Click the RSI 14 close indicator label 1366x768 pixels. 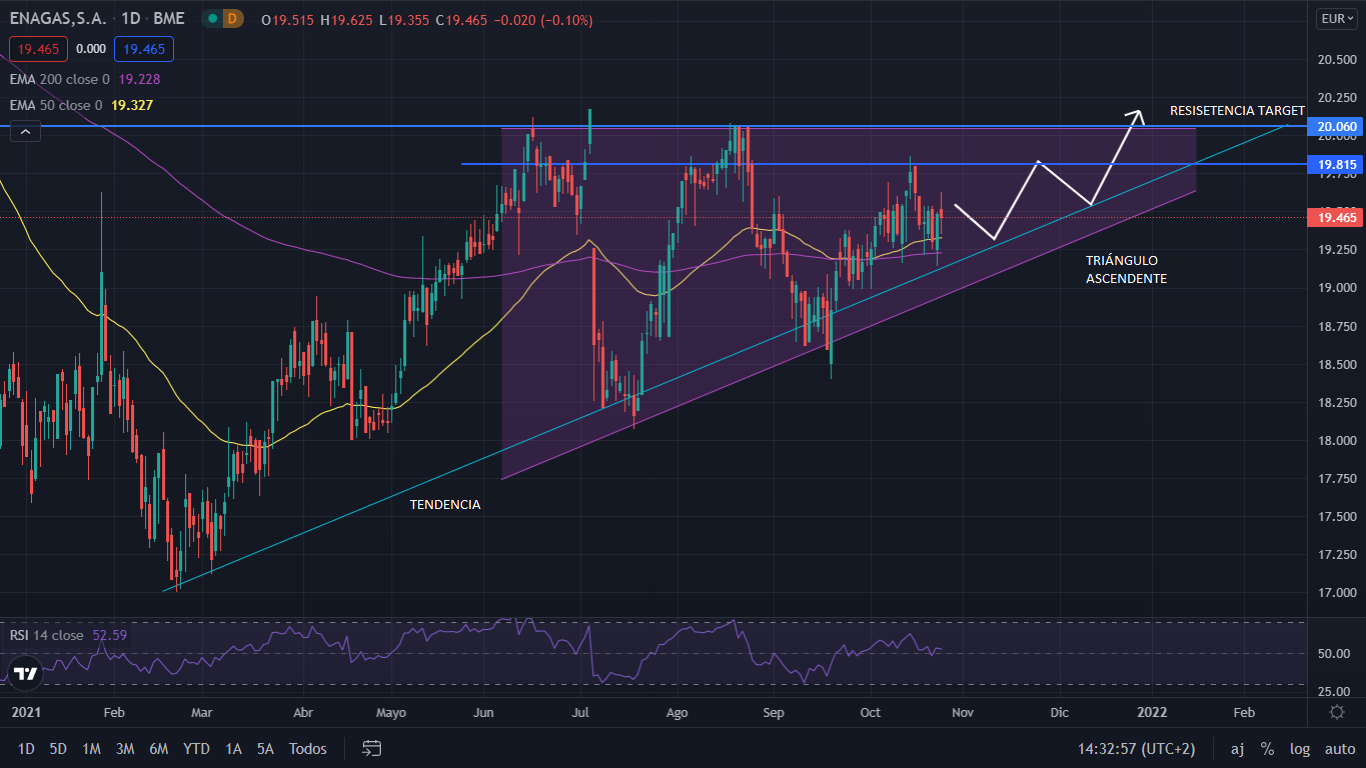coord(47,635)
